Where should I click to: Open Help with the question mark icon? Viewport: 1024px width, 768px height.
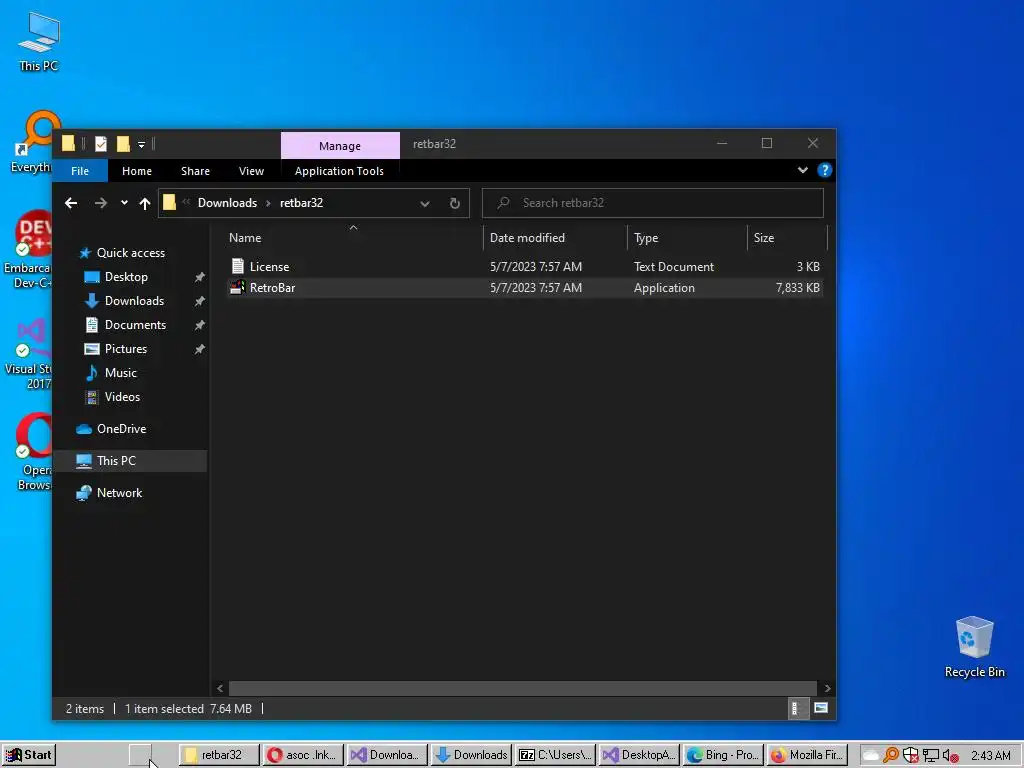click(824, 170)
